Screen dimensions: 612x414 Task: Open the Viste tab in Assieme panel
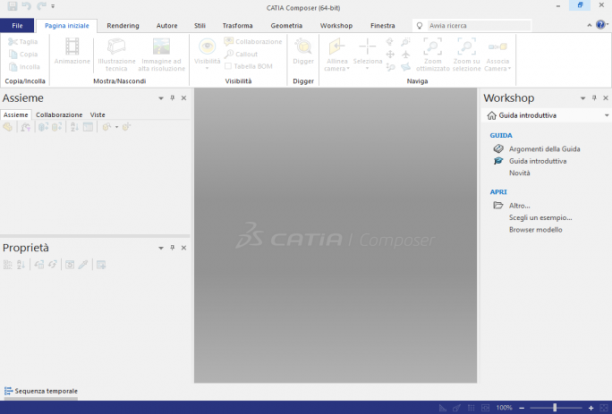[x=98, y=115]
